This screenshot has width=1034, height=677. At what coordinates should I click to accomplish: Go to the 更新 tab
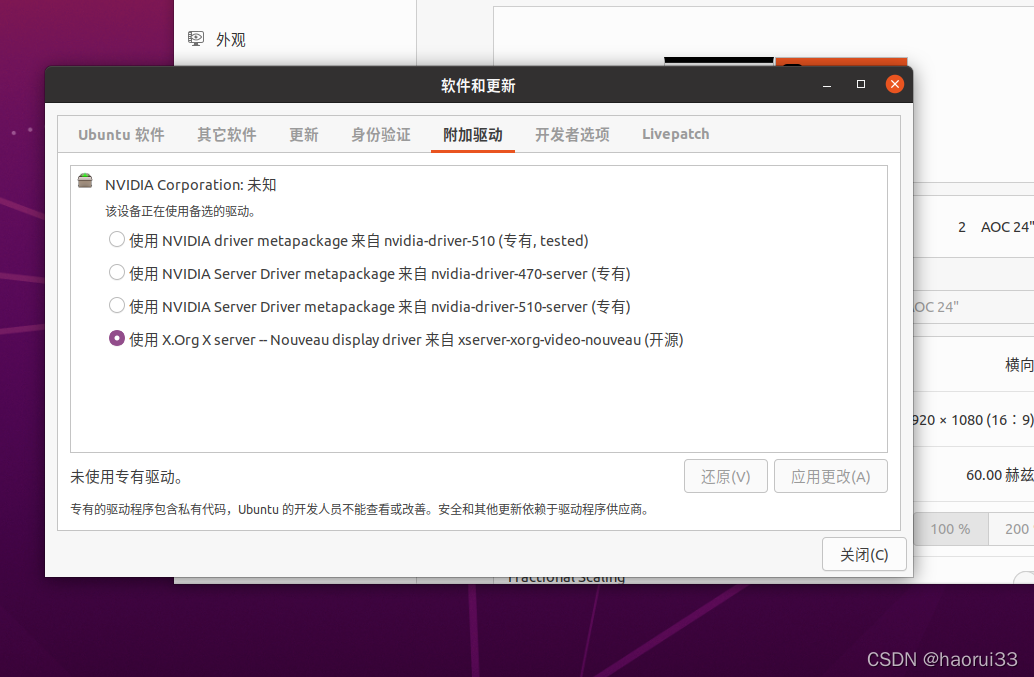tap(304, 134)
